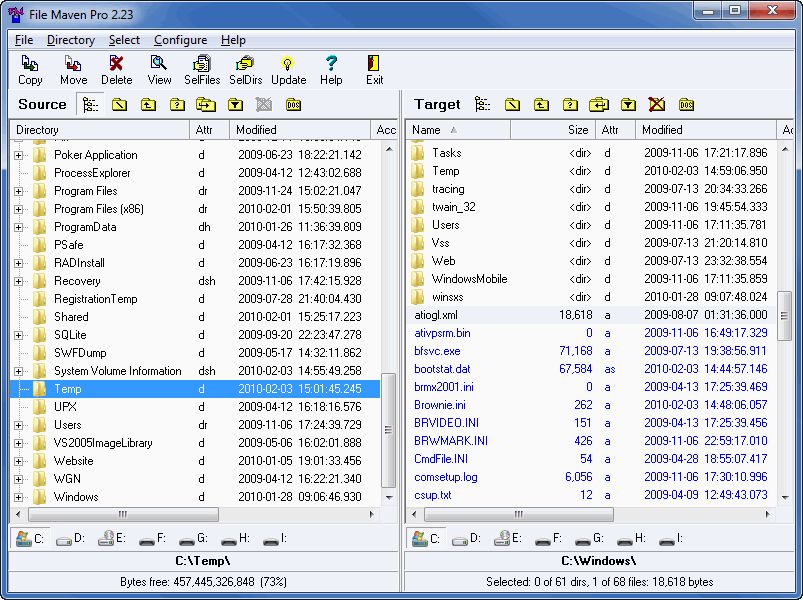The width and height of the screenshot is (803, 600).
Task: Switch Source pane to drive D:
Action: (70, 539)
